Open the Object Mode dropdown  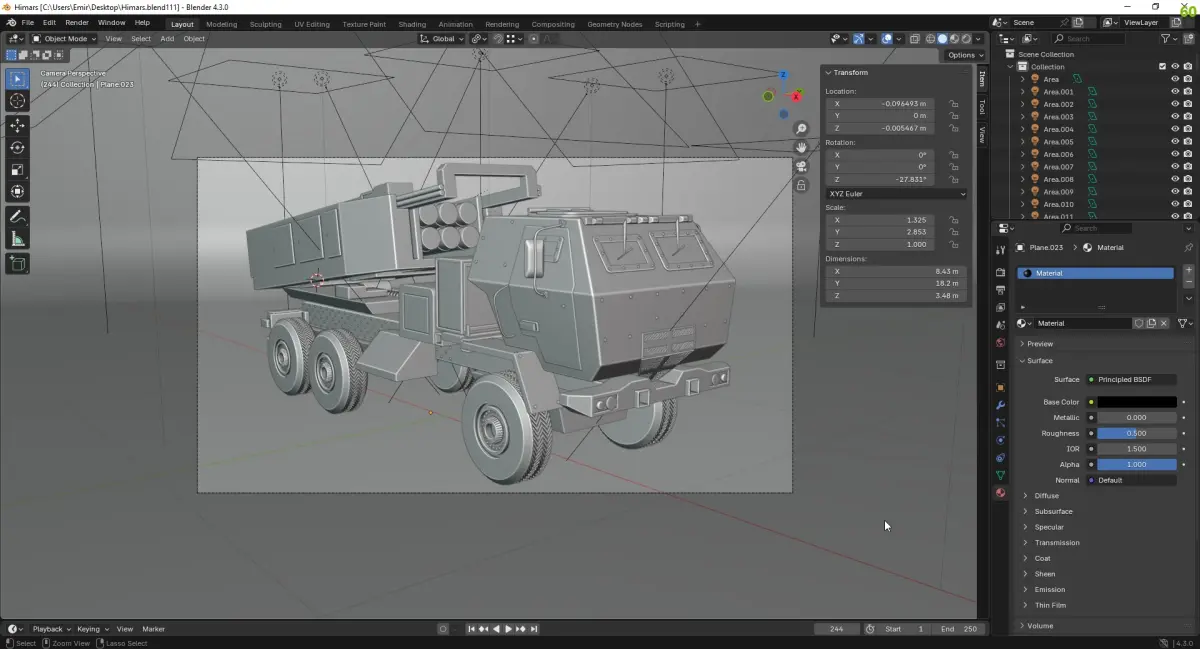[x=64, y=39]
